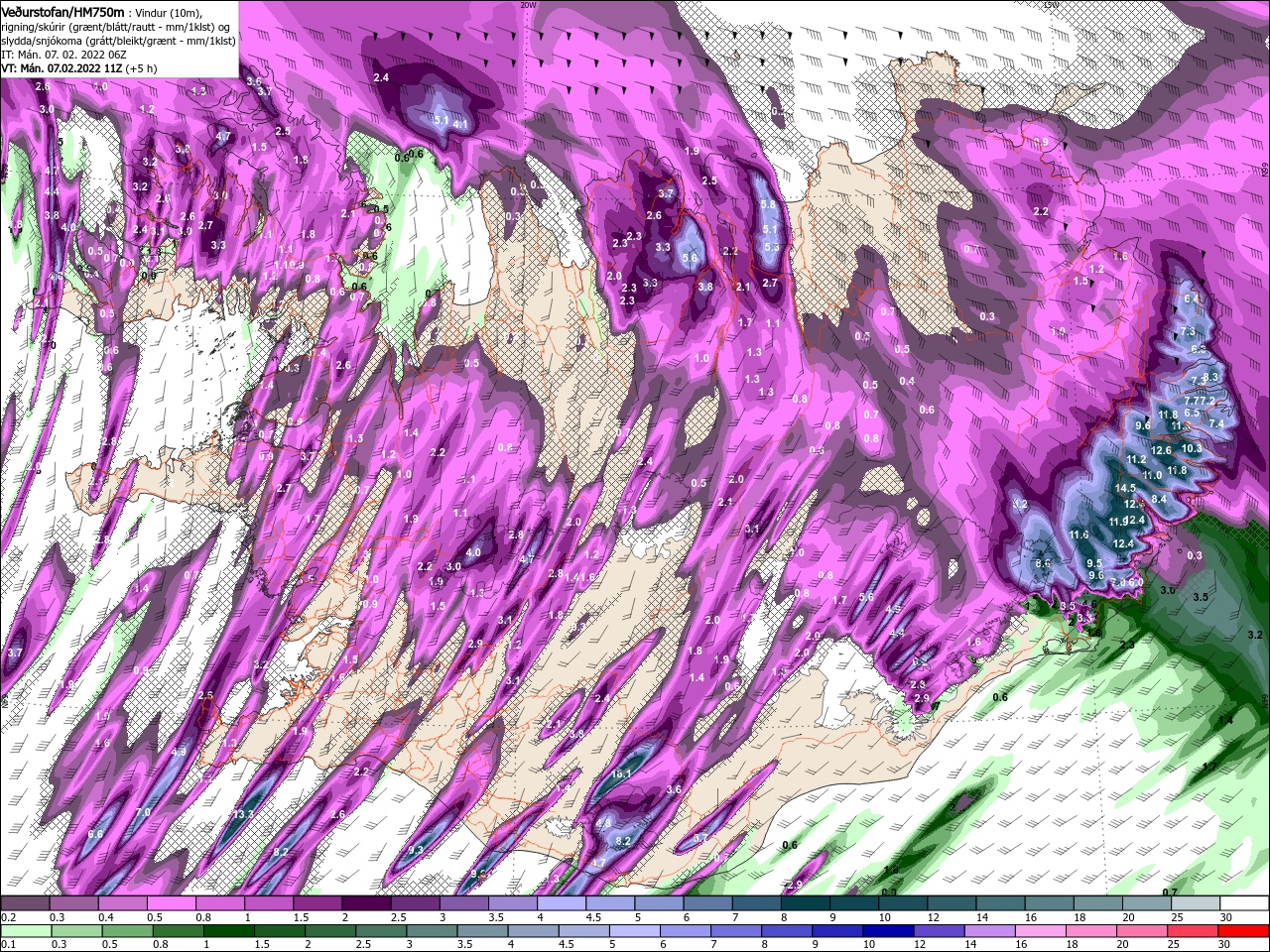Click the 0.2 legend scale label
This screenshot has width=1270, height=952.
point(7,917)
